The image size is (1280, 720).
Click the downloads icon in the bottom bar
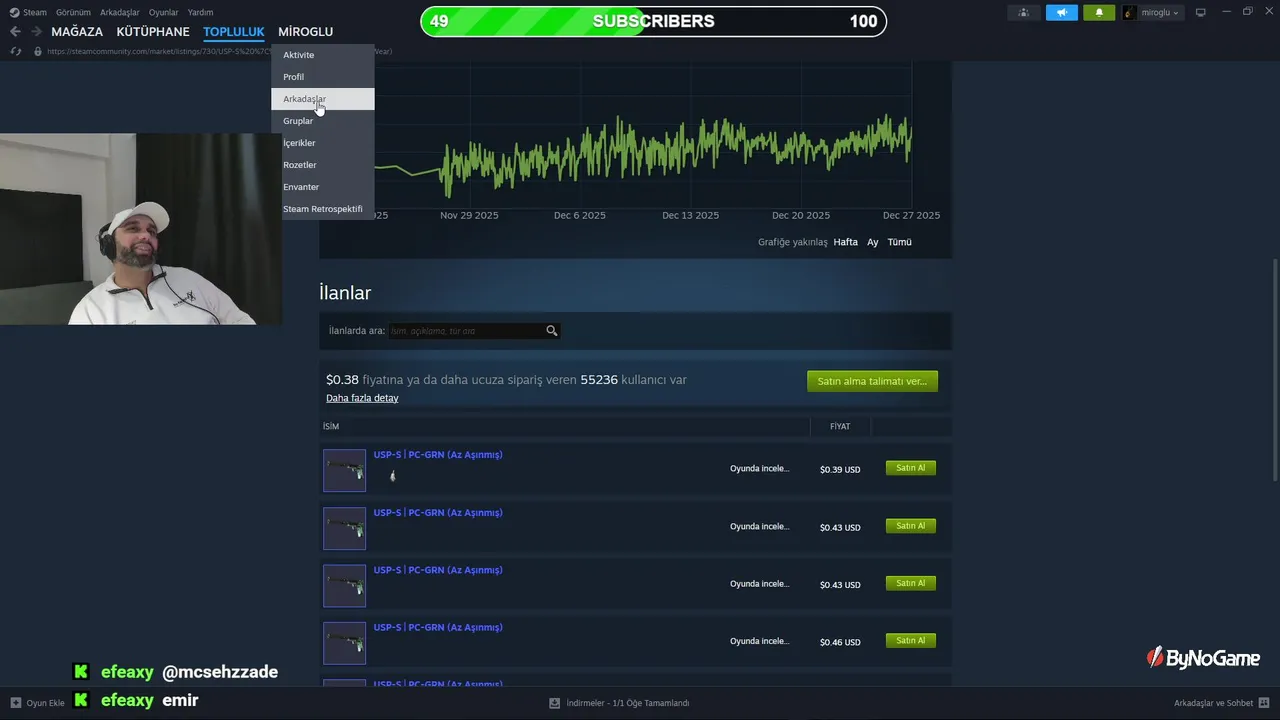coord(554,703)
